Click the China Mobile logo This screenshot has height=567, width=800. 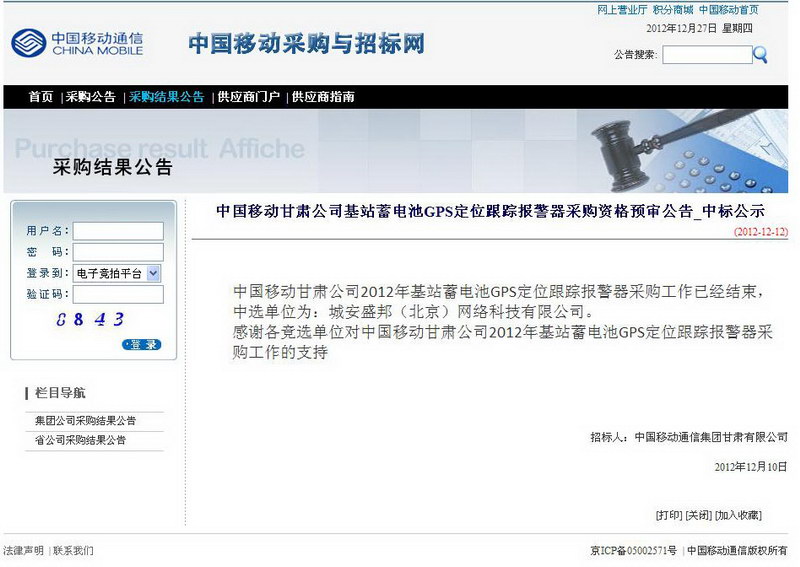coord(77,43)
